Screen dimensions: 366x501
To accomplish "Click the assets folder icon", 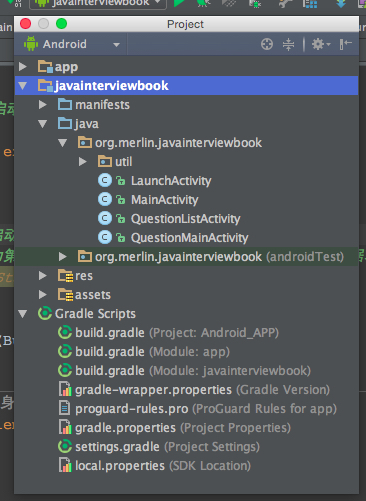I will click(x=65, y=295).
